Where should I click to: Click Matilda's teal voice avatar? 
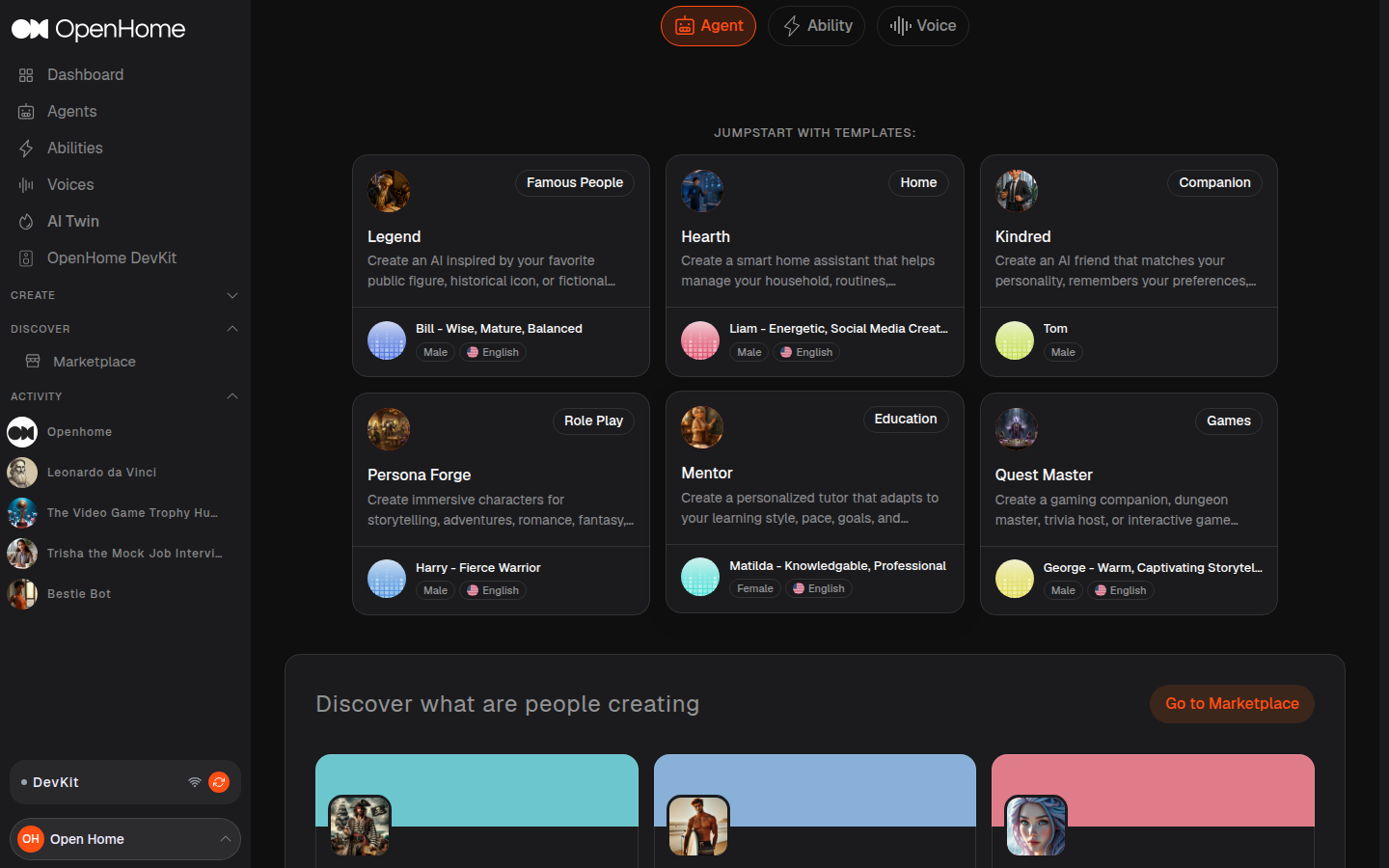click(x=700, y=577)
